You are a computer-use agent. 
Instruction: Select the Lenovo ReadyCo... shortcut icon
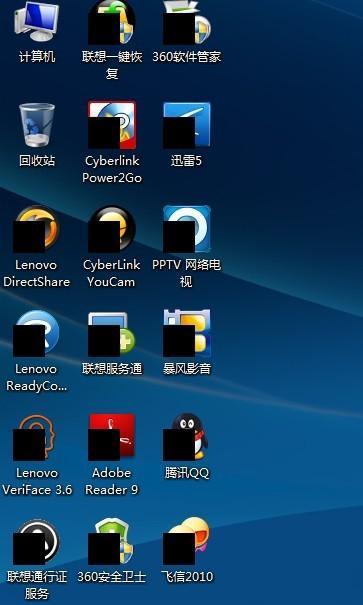[36, 333]
